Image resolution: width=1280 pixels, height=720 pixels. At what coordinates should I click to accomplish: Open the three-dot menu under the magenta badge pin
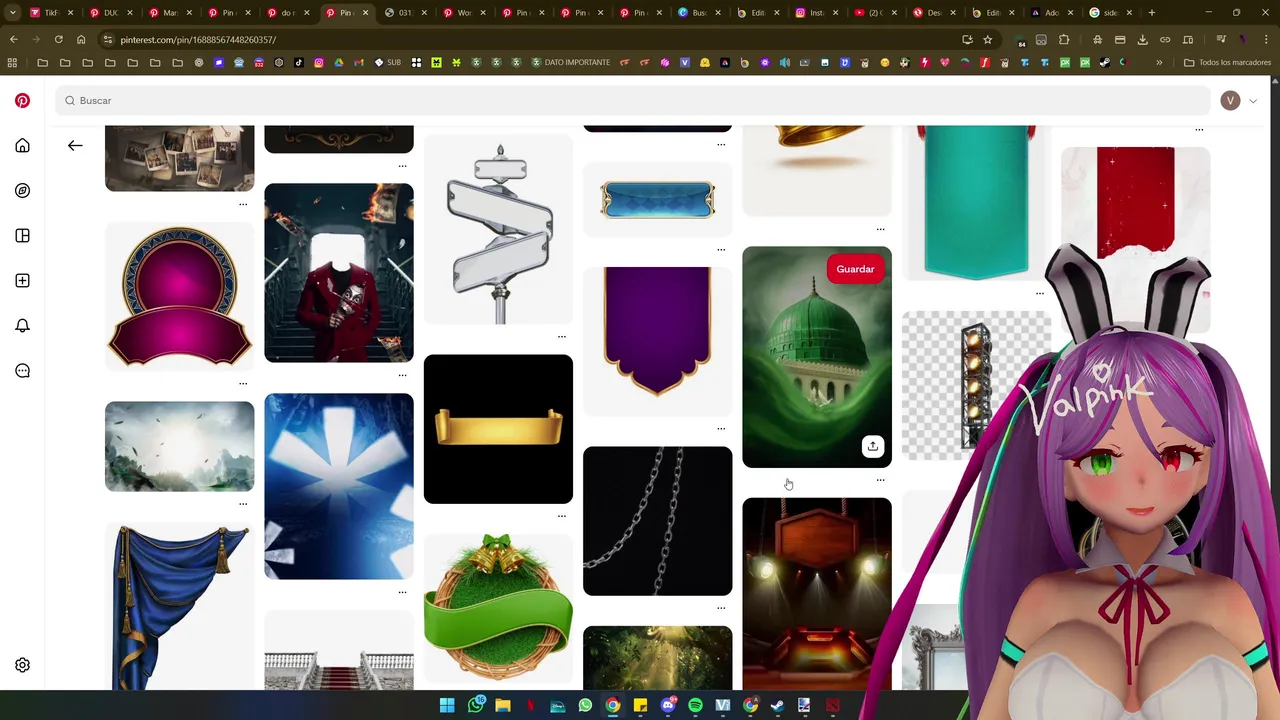tap(243, 383)
